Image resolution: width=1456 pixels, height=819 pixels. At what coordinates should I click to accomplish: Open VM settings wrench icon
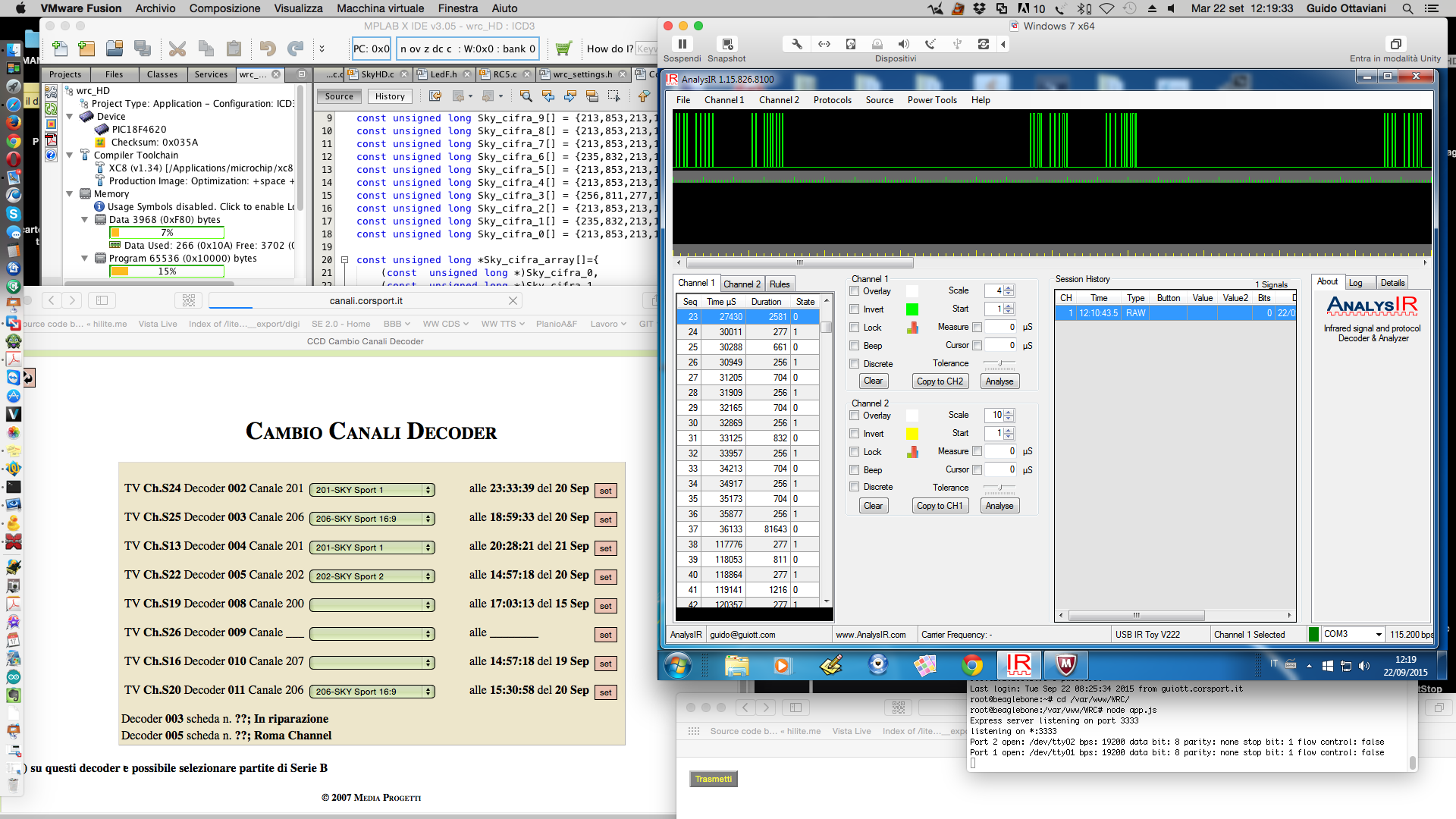click(797, 45)
